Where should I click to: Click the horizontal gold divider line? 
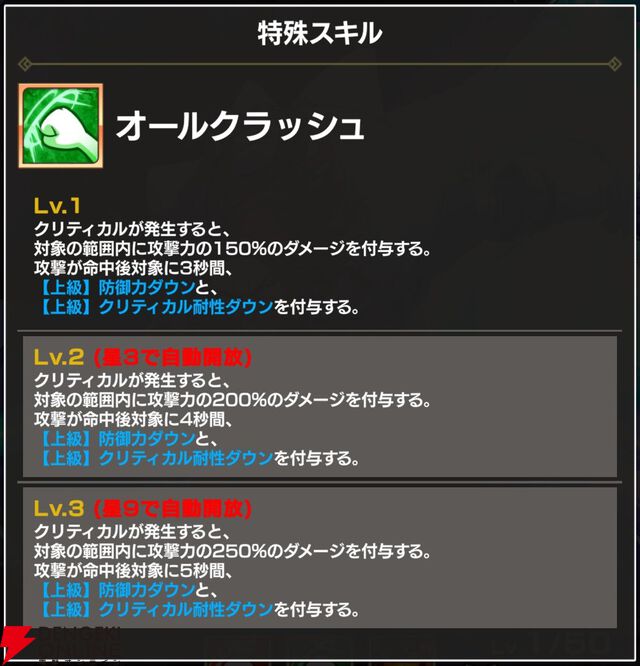click(x=320, y=65)
